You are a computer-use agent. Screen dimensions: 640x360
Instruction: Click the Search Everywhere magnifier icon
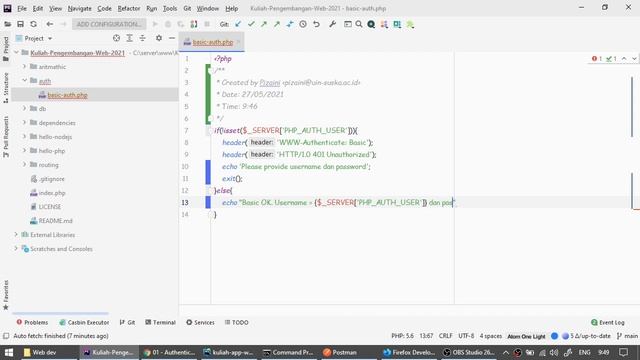coord(359,24)
